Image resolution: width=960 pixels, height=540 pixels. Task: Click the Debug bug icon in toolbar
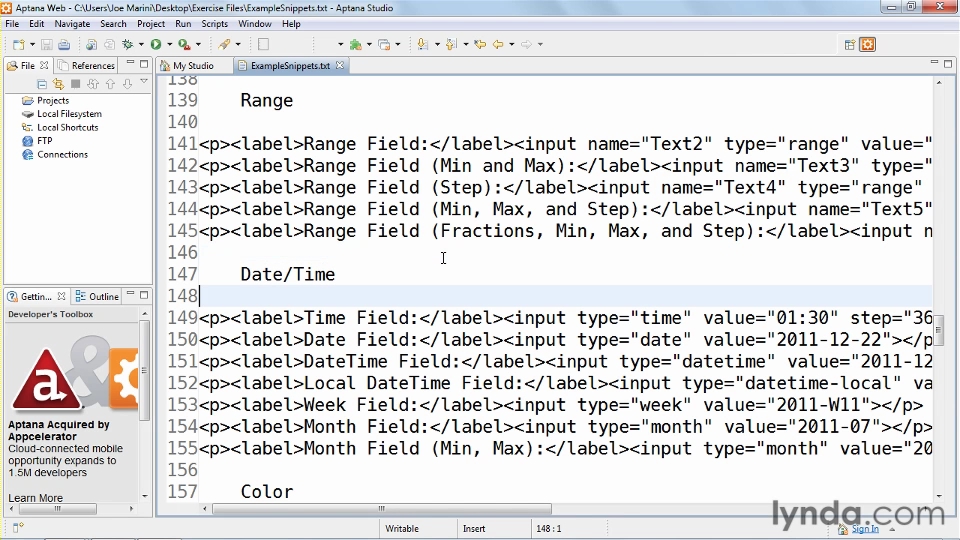127,44
